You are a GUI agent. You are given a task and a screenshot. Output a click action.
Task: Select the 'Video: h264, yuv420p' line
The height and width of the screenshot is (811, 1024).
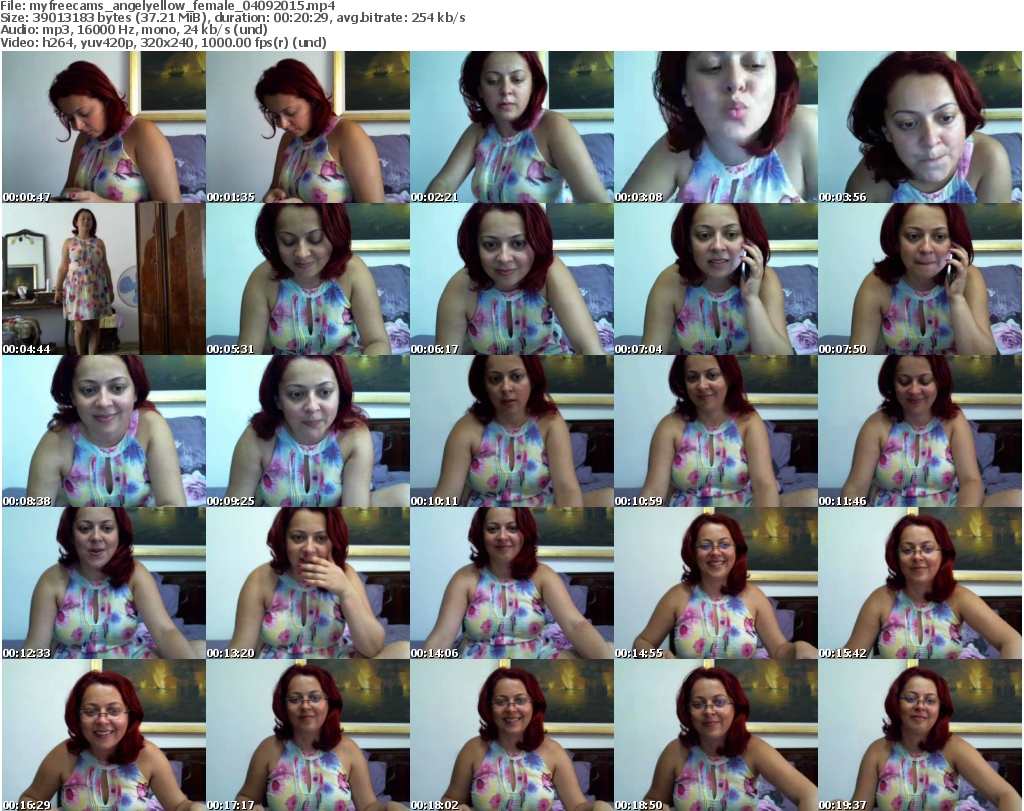(163, 42)
